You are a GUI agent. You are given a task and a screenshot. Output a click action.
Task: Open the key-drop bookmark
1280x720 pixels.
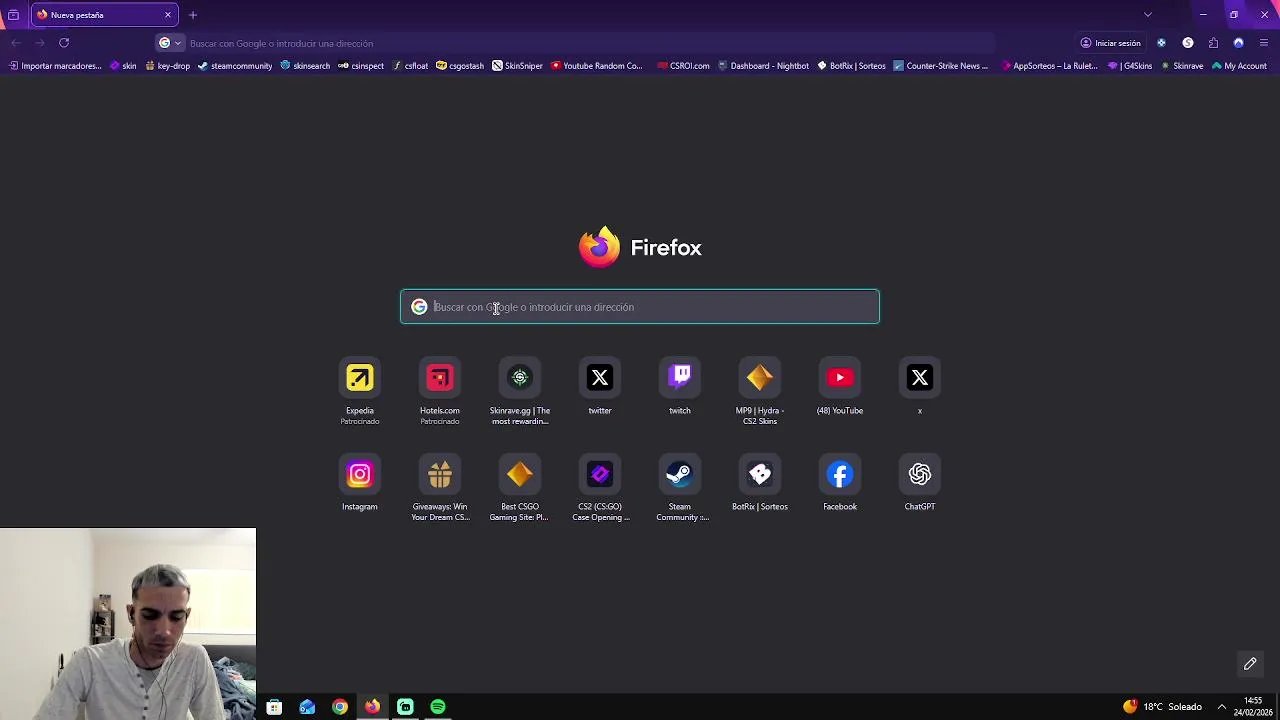pos(167,66)
